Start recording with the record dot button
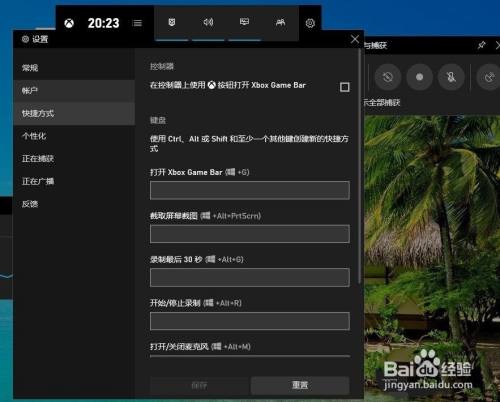 pyautogui.click(x=419, y=77)
